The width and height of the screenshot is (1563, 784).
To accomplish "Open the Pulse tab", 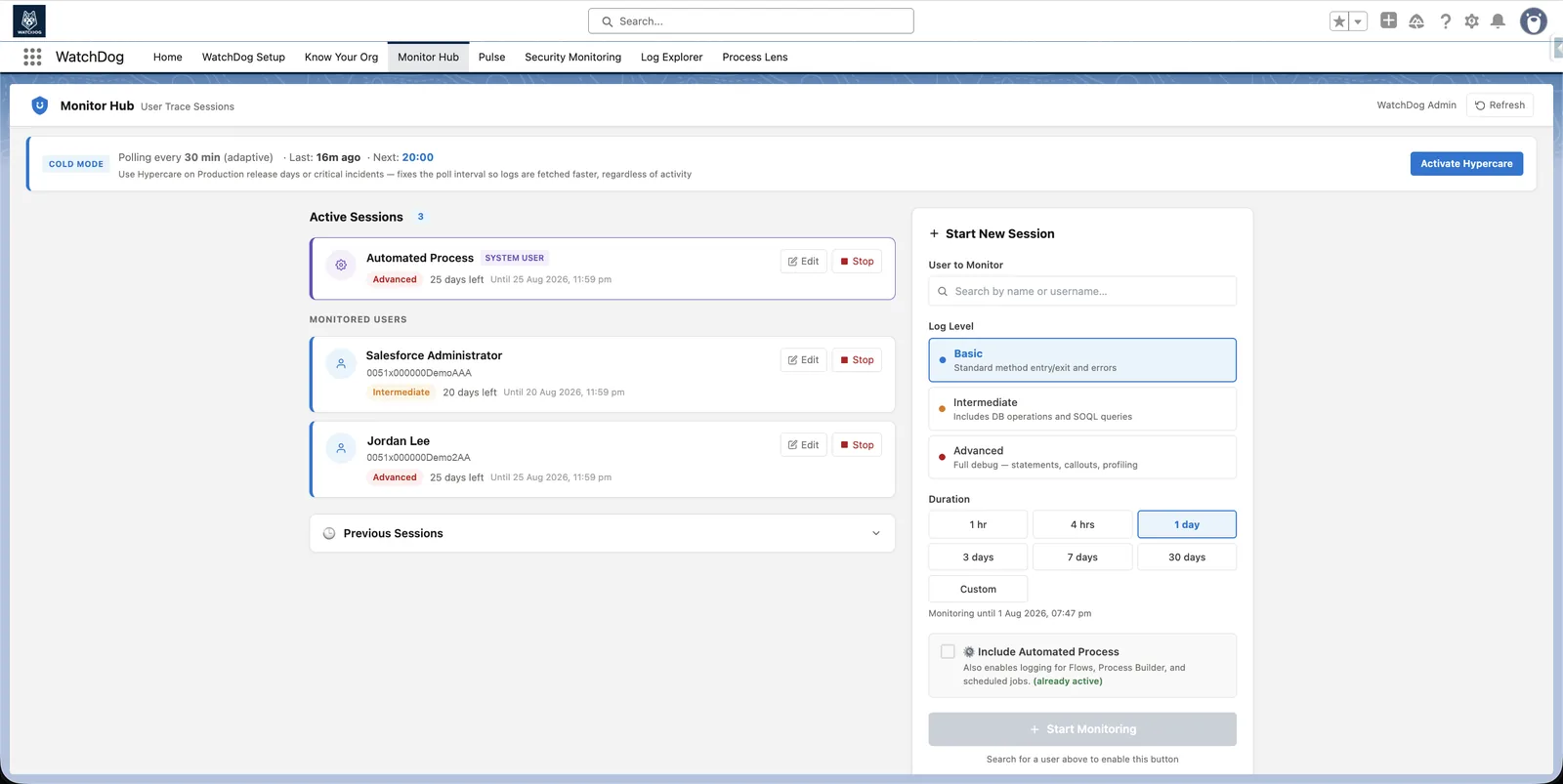I will (x=491, y=57).
